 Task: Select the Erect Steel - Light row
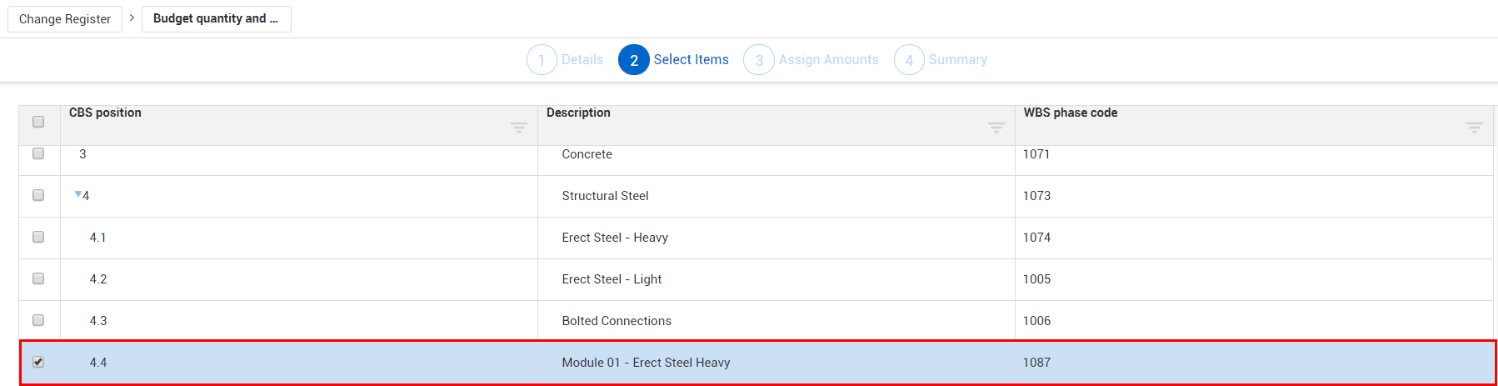757,279
